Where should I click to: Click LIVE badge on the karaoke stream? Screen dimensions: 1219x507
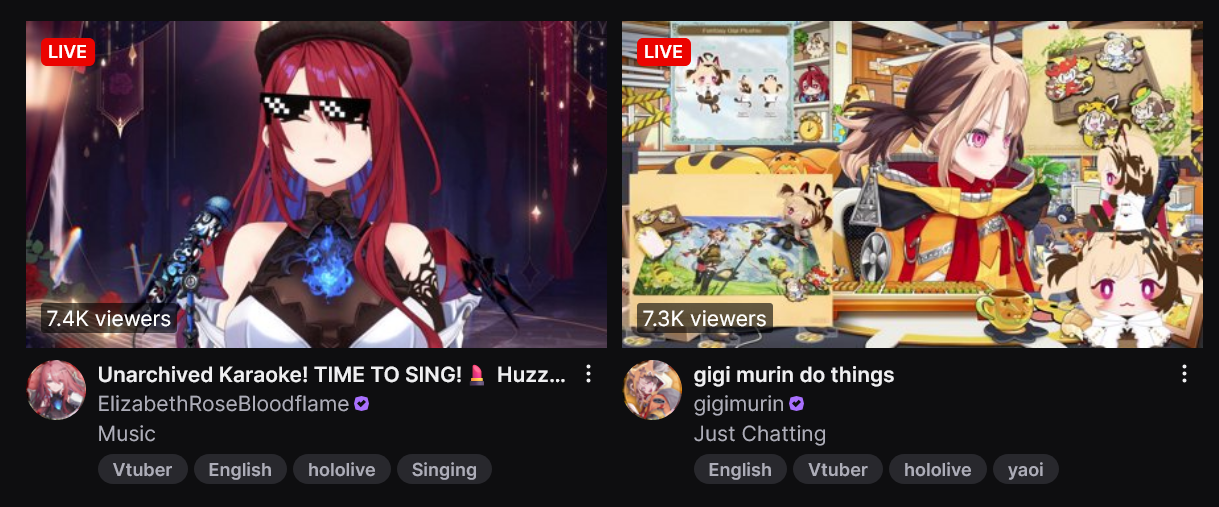[x=68, y=51]
